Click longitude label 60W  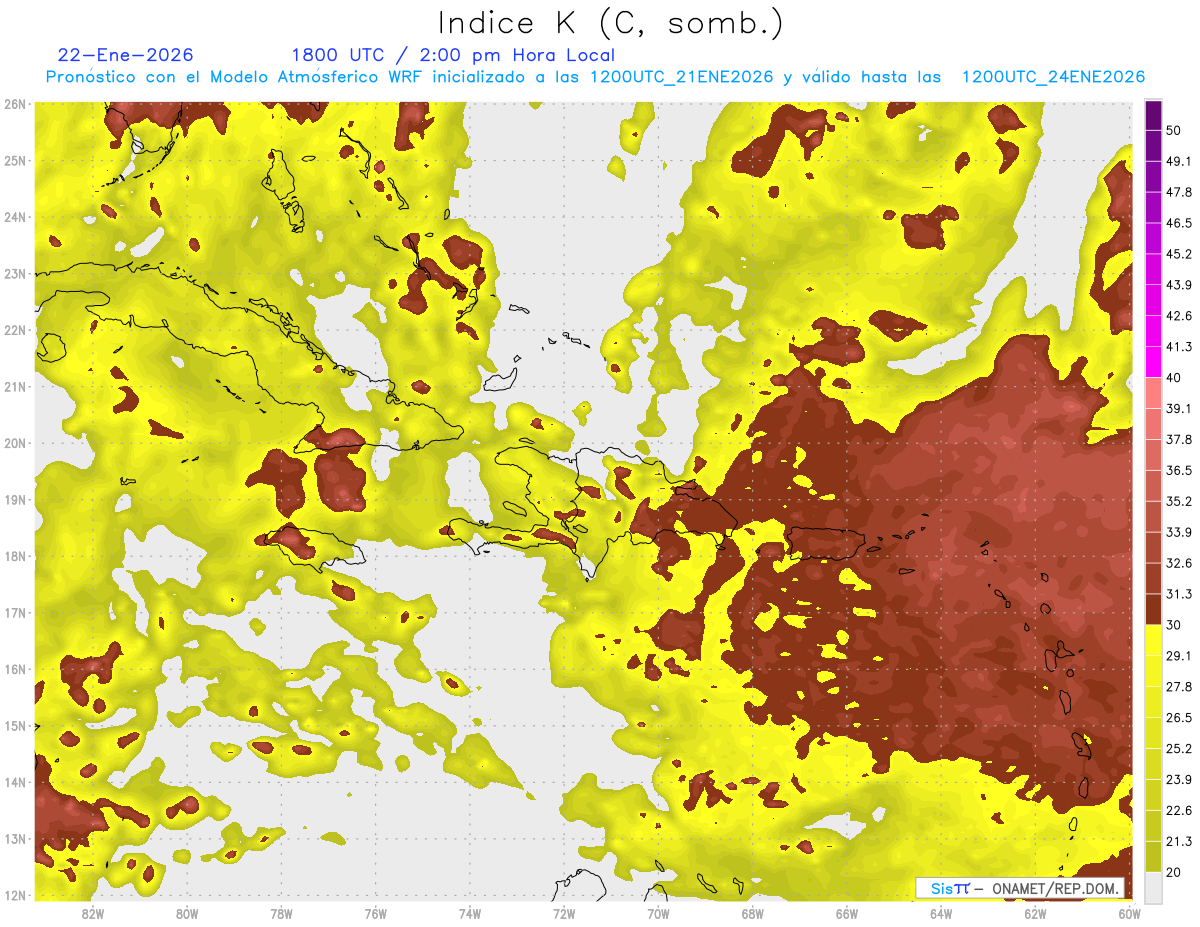1129,913
